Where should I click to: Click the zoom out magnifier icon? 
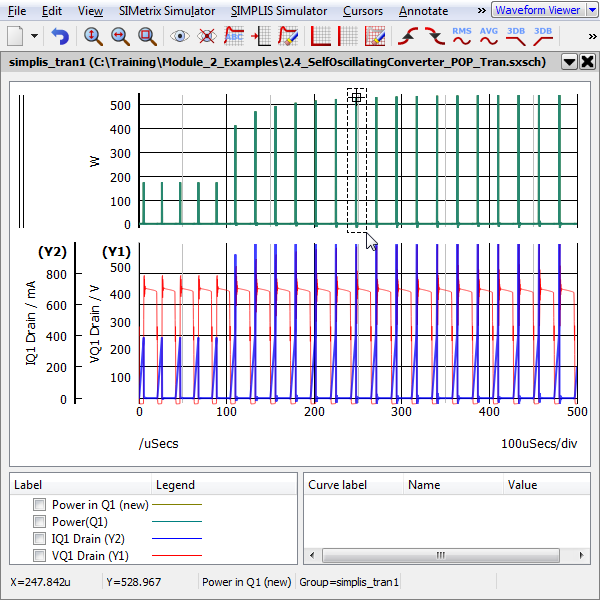(x=120, y=36)
